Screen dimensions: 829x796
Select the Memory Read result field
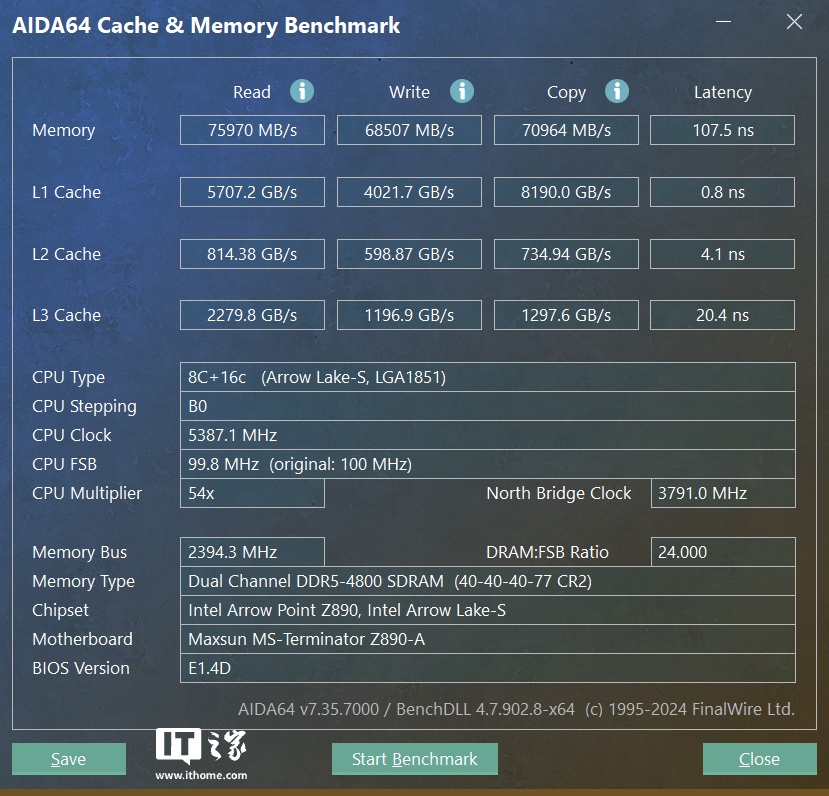tap(252, 130)
